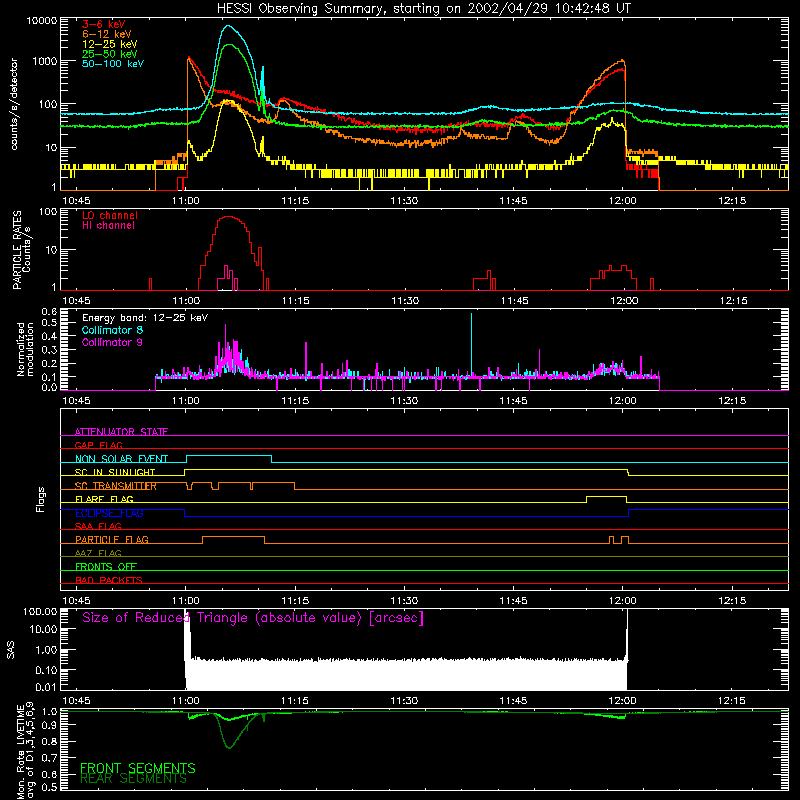Pick the green 25-50 keV legend label
The image size is (800, 800).
[110, 54]
